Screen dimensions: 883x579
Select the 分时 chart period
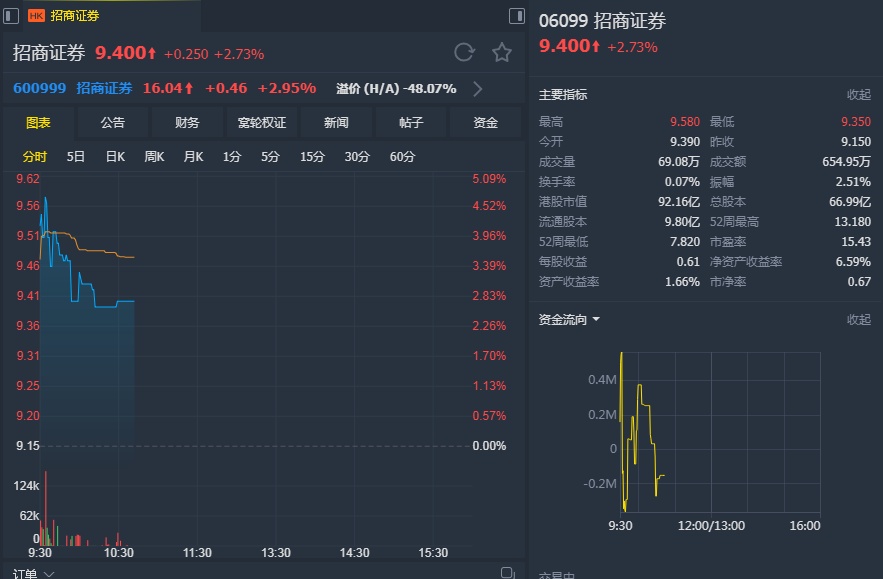pyautogui.click(x=34, y=157)
